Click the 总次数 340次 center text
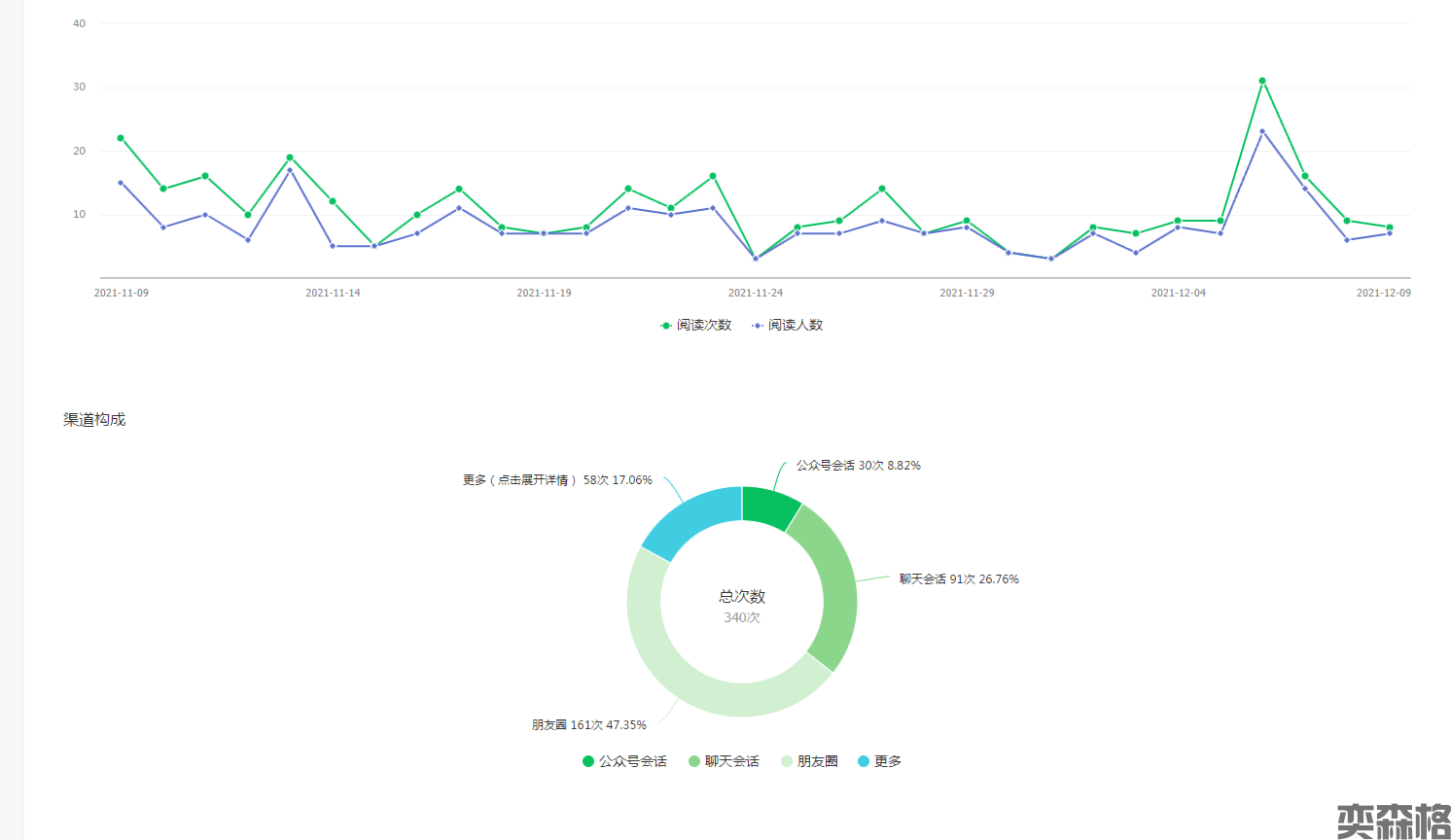 (742, 606)
